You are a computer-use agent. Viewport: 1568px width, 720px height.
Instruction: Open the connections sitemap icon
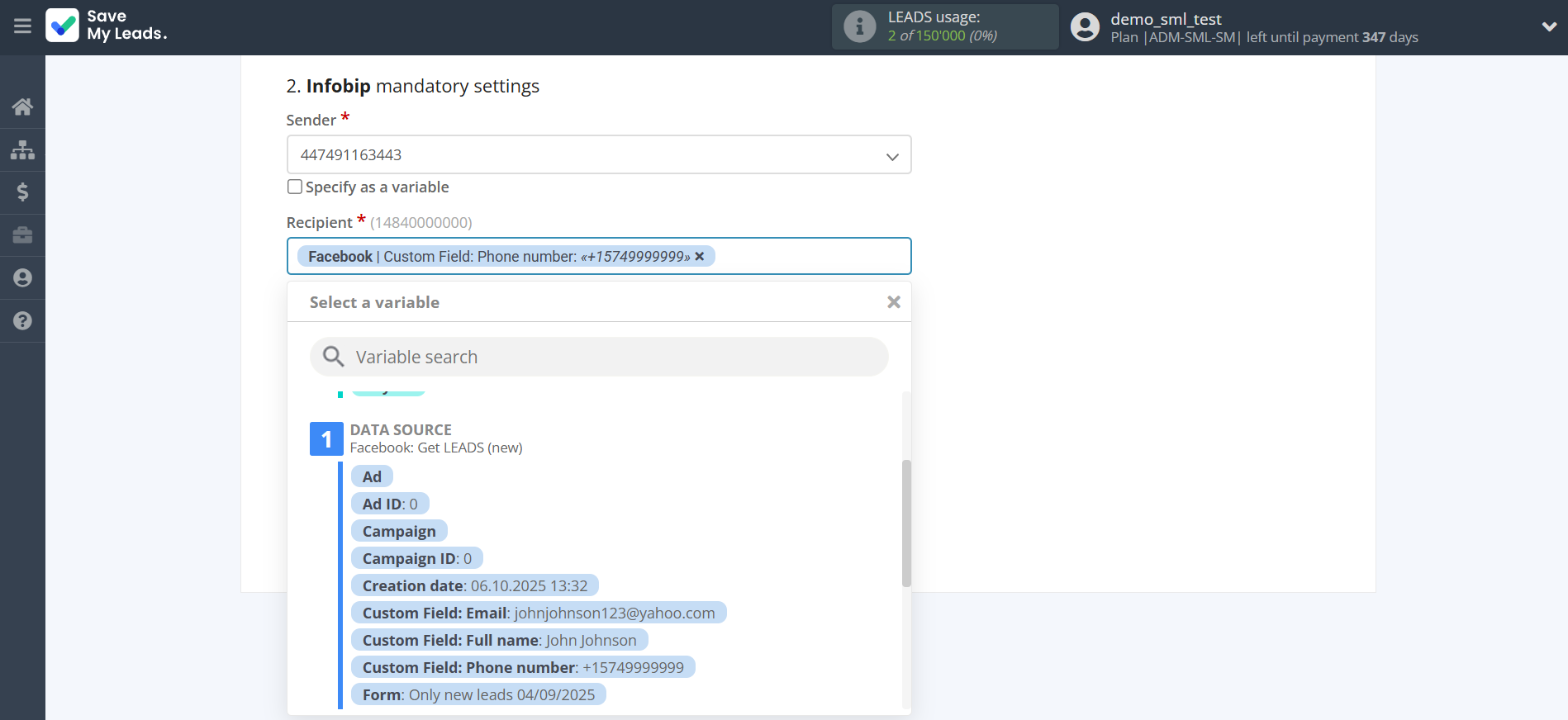pos(22,149)
